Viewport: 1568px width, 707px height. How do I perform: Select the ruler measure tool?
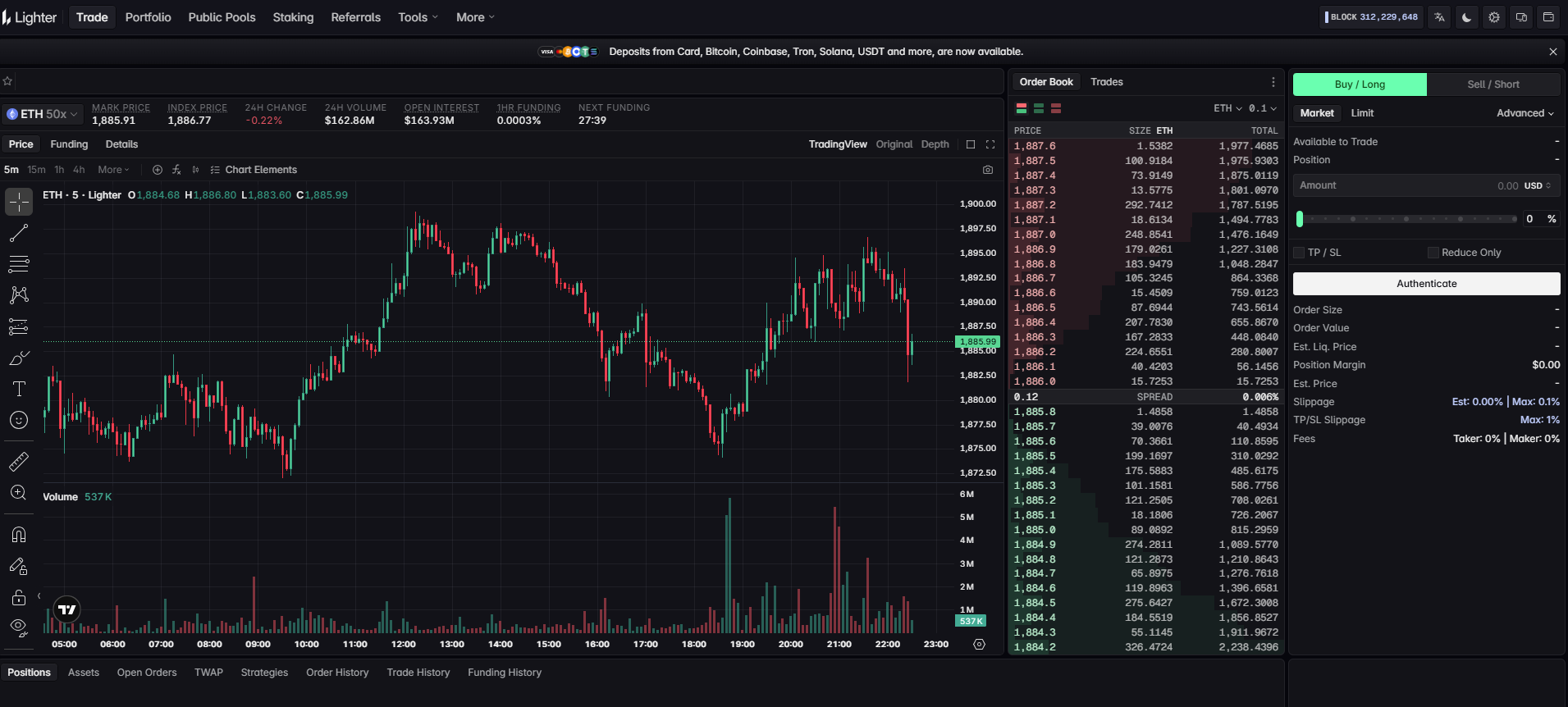coord(19,462)
